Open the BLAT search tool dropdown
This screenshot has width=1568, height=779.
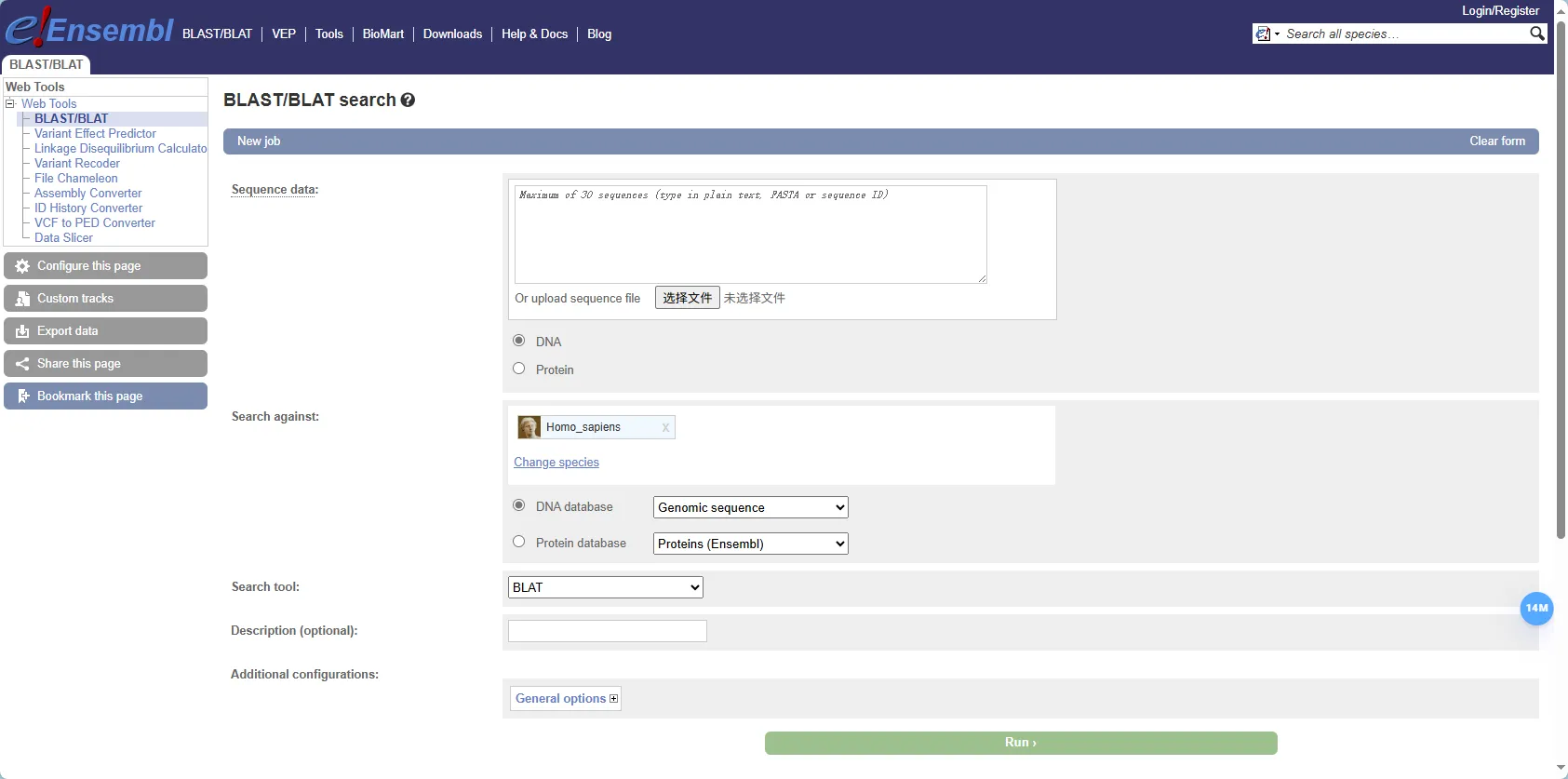click(x=605, y=587)
